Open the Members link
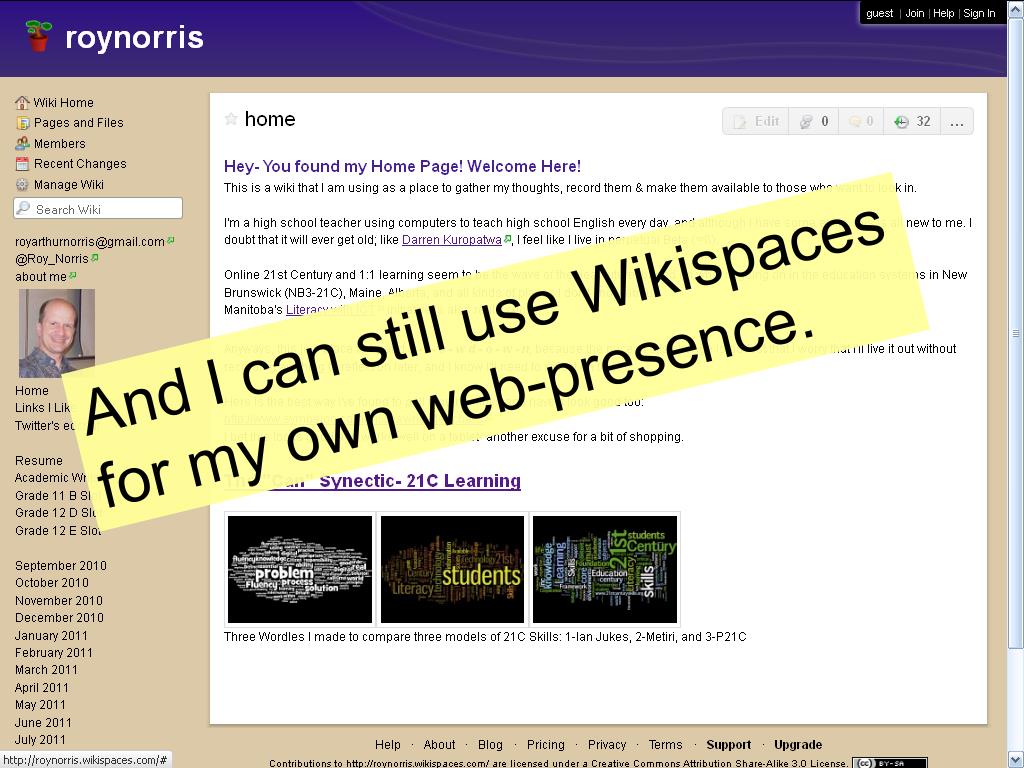Viewport: 1024px width, 768px height. point(59,144)
